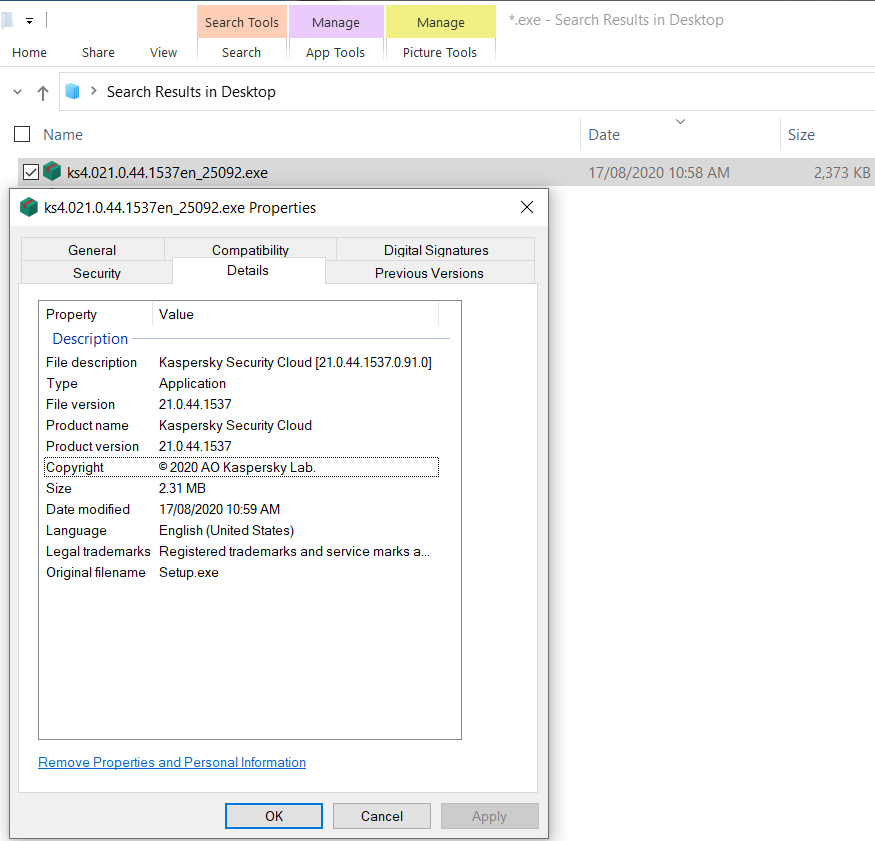Sort results by the Date column header
This screenshot has width=875, height=841.
coord(604,134)
